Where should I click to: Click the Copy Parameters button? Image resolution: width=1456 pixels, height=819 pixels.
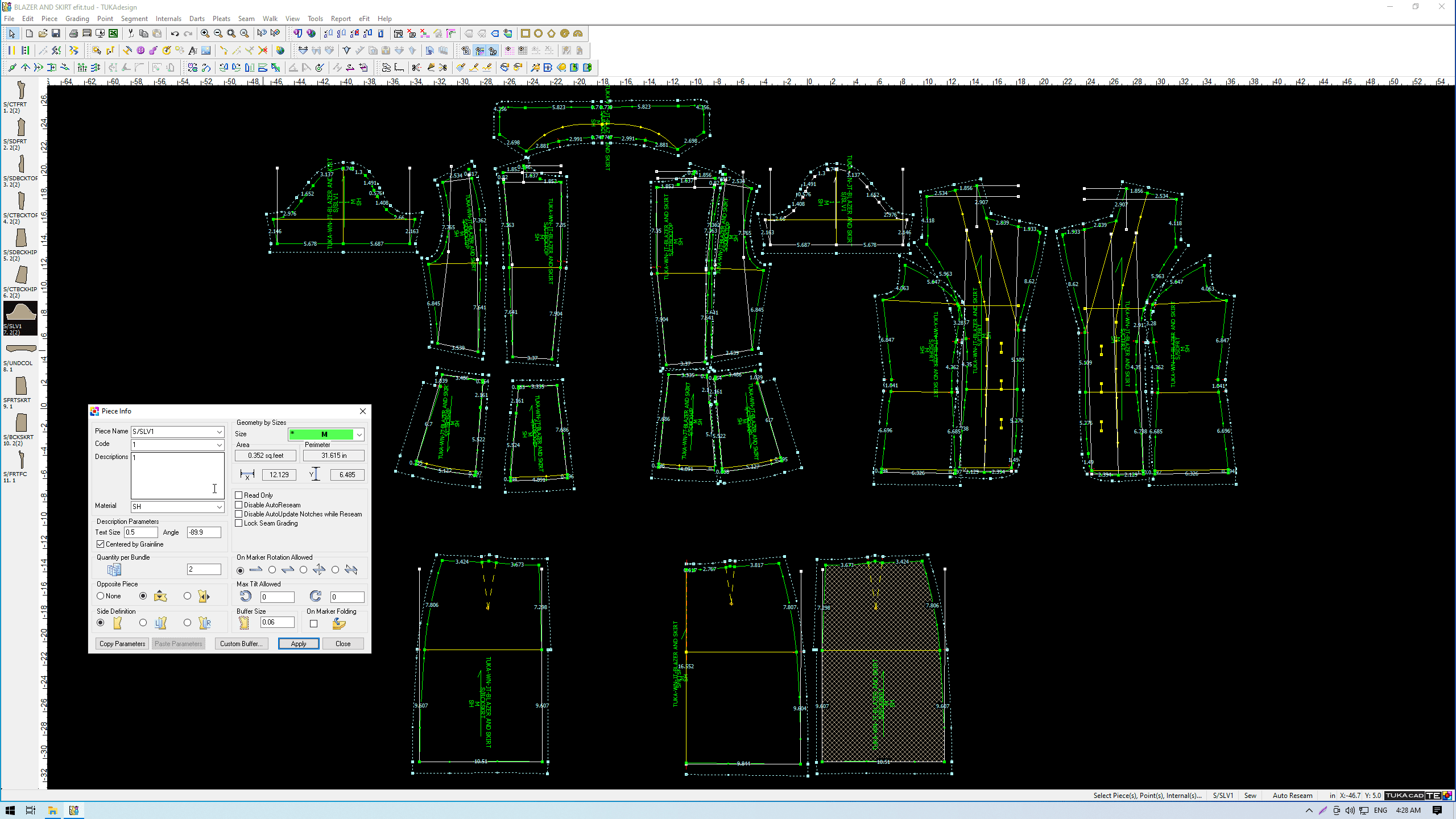pyautogui.click(x=122, y=644)
